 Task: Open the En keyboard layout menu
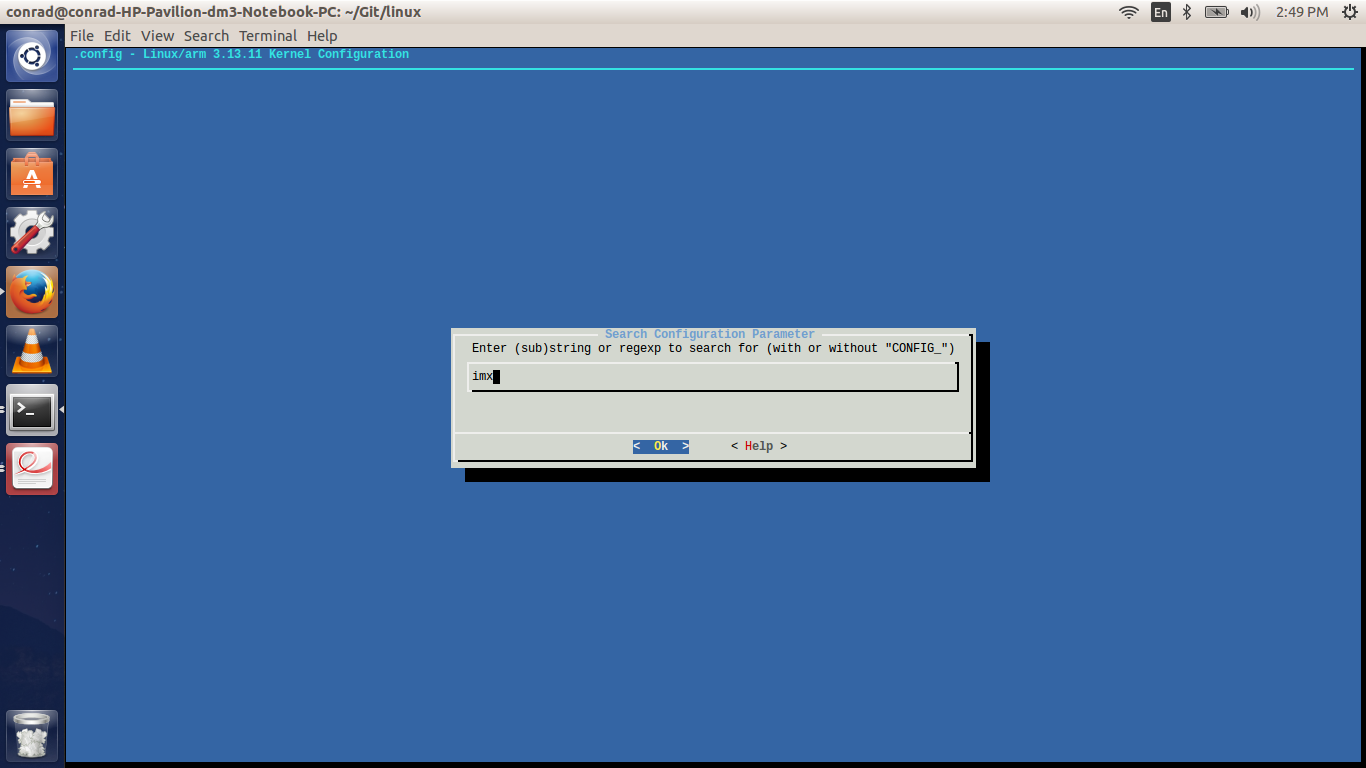click(1160, 12)
